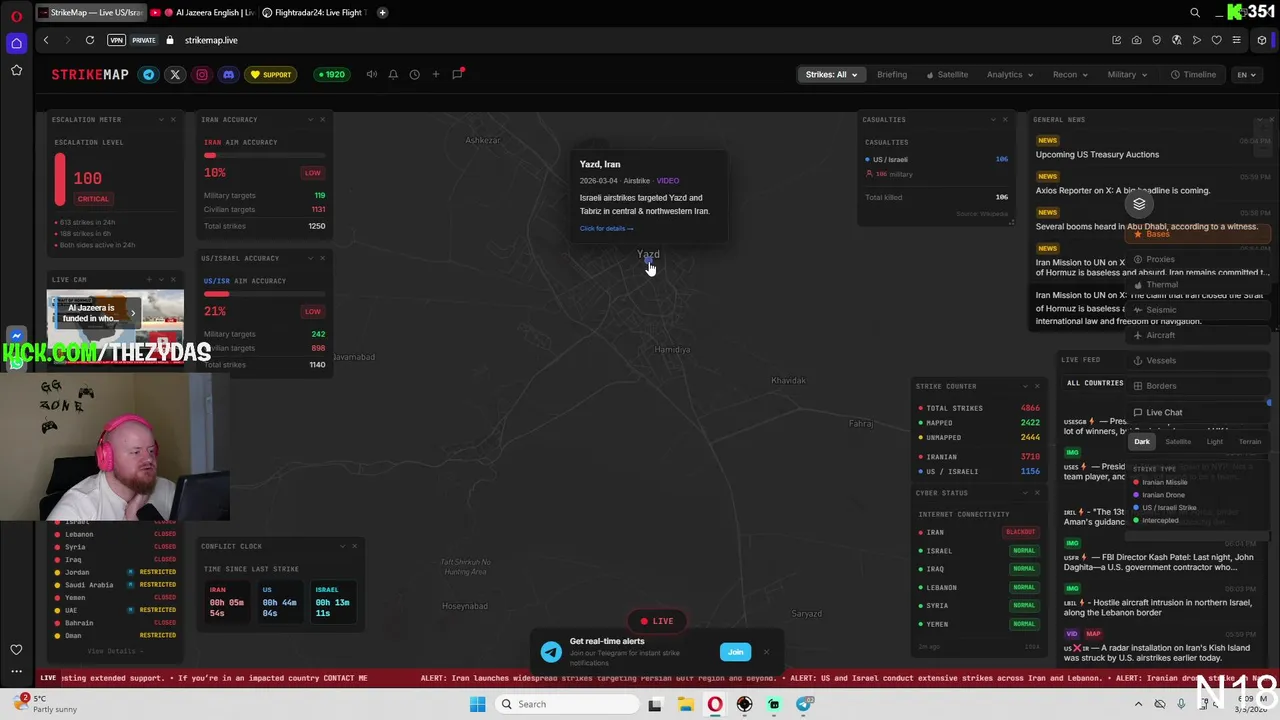The width and height of the screenshot is (1280, 720).
Task: Click the Iranian Missile red legend dot
Action: click(1136, 482)
